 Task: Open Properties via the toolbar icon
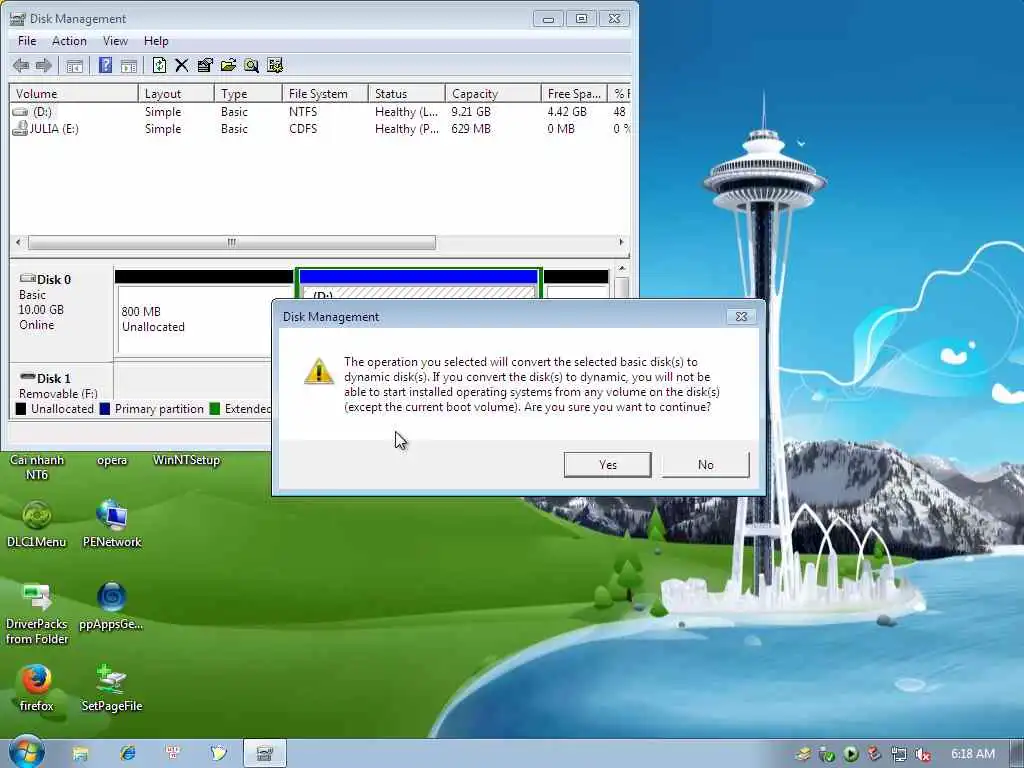[205, 65]
